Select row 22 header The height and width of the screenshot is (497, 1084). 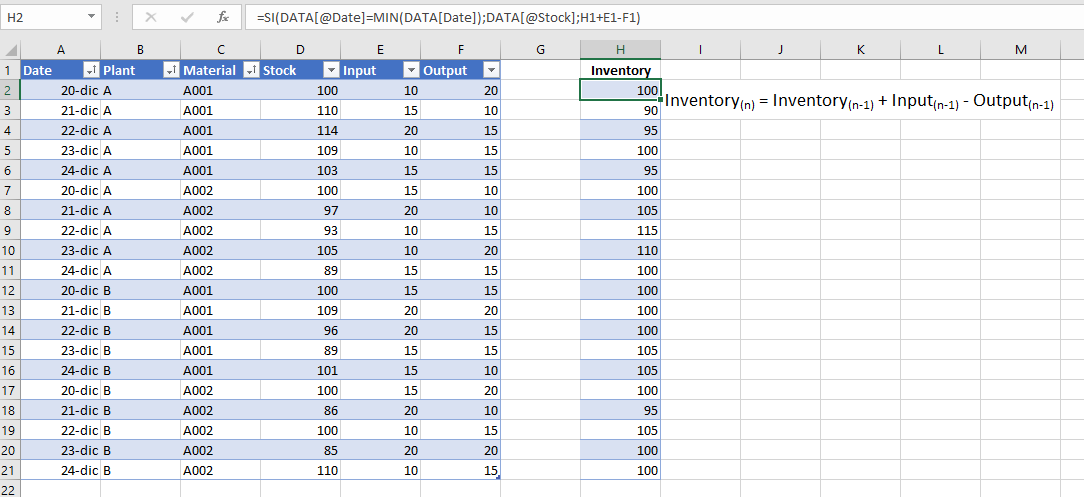click(x=10, y=489)
